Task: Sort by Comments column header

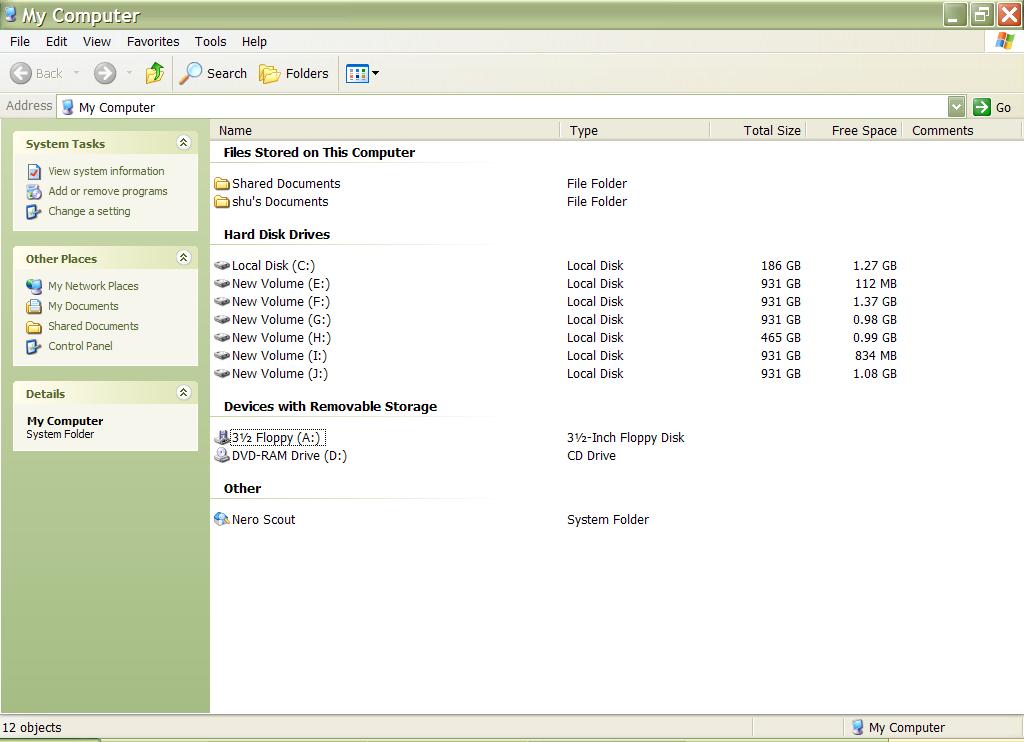Action: [x=961, y=131]
